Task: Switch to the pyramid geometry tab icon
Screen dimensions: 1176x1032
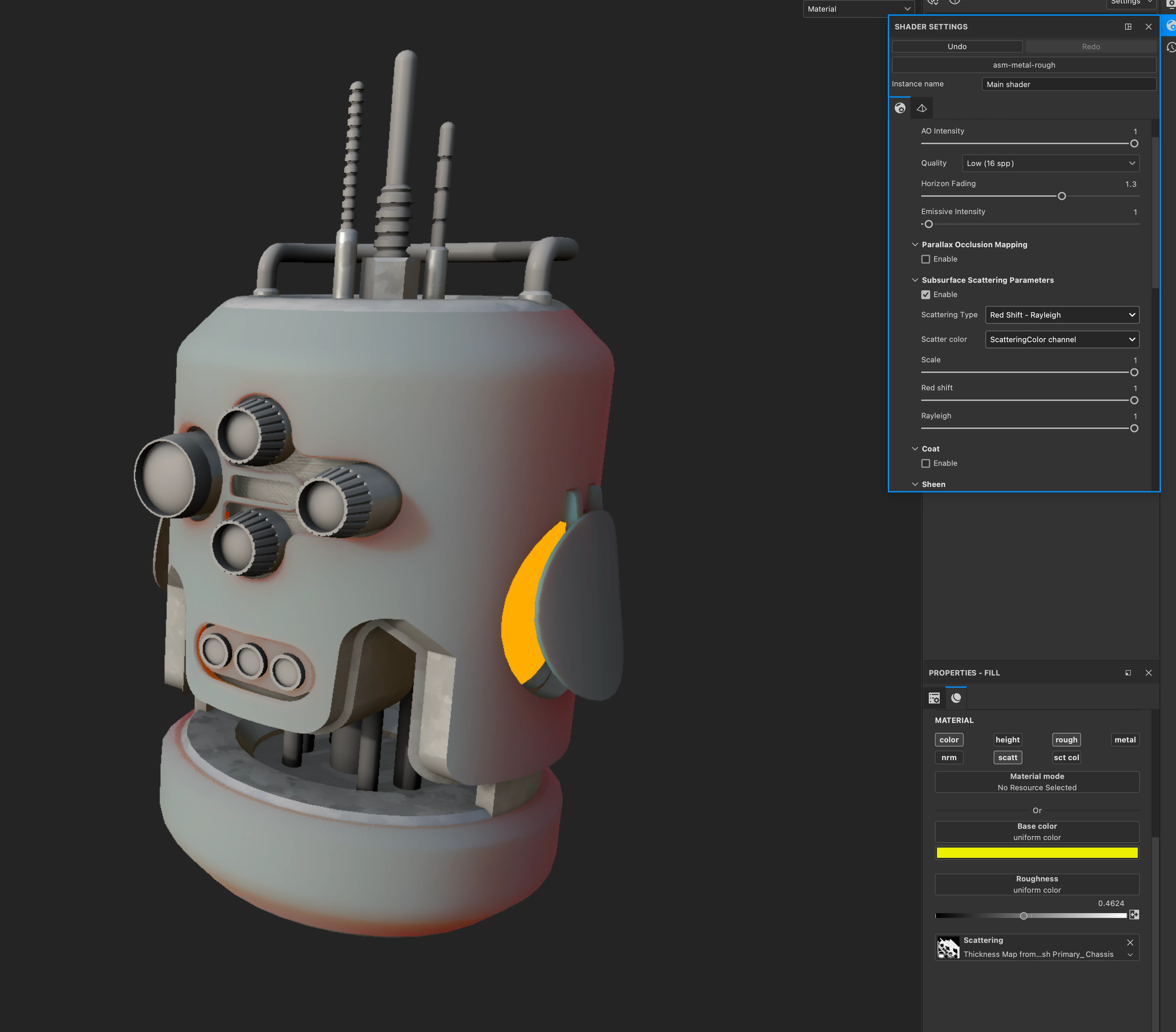Action: point(922,108)
